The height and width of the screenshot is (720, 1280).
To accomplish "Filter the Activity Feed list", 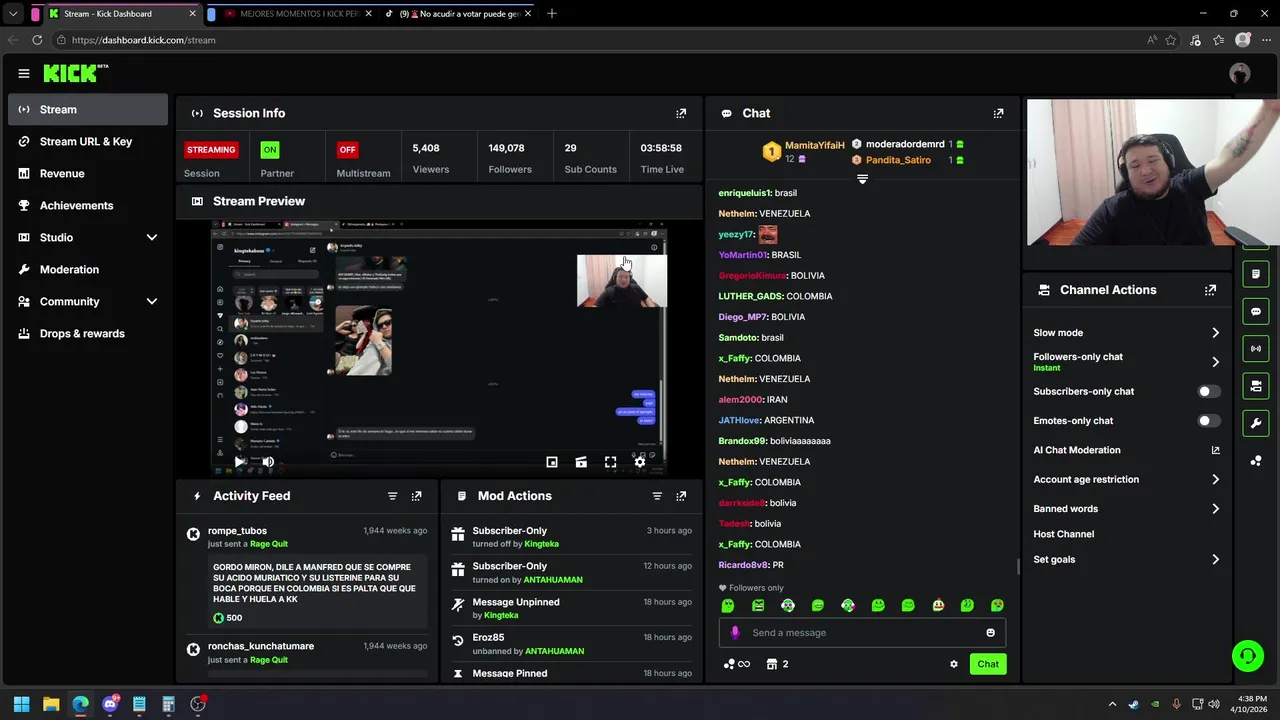I will pyautogui.click(x=392, y=496).
